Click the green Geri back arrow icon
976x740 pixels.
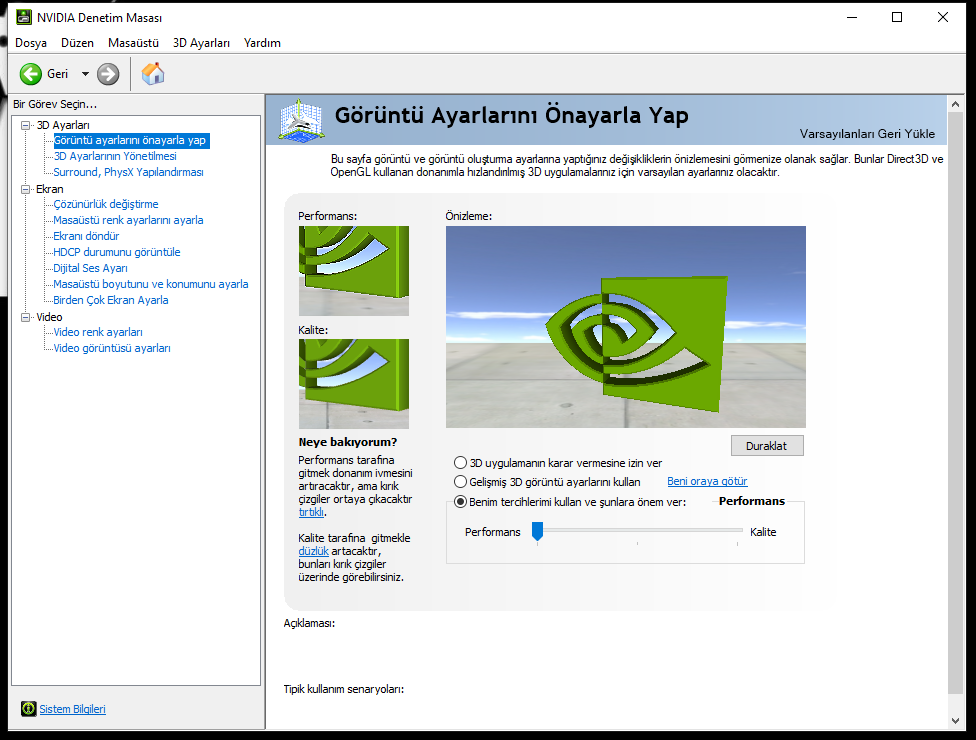(30, 74)
